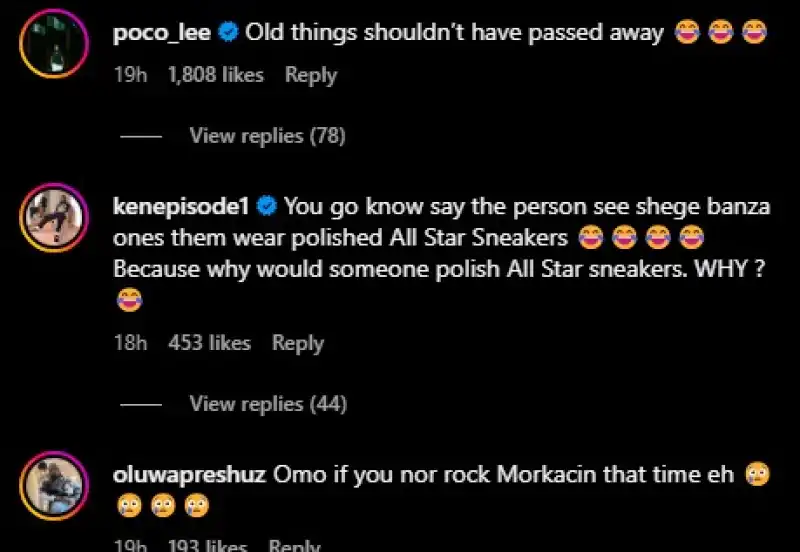Click the 19h timestamp on poco_lee's comment
Viewport: 800px width, 552px height.
point(130,75)
